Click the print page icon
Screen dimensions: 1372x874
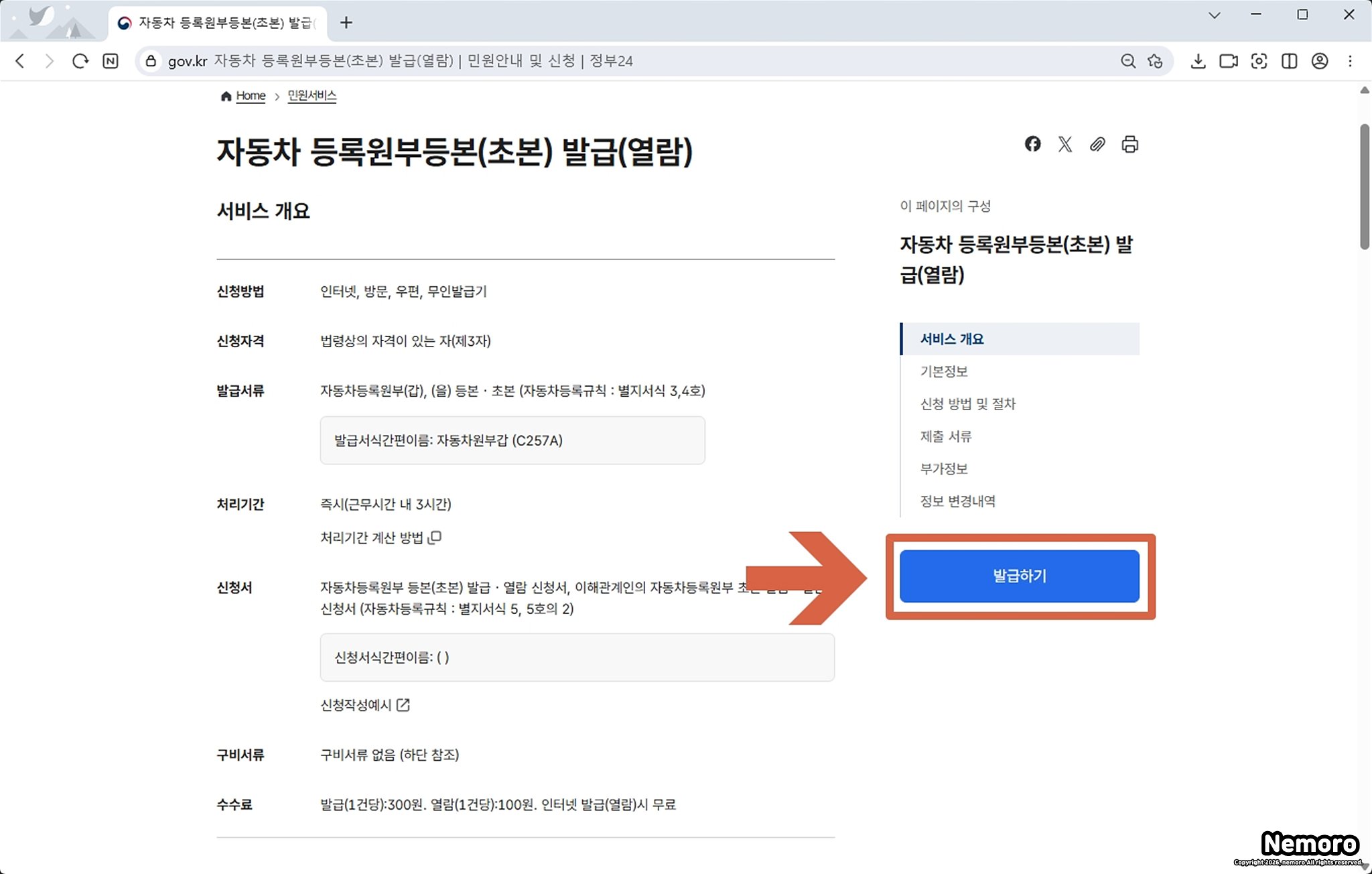[1129, 144]
